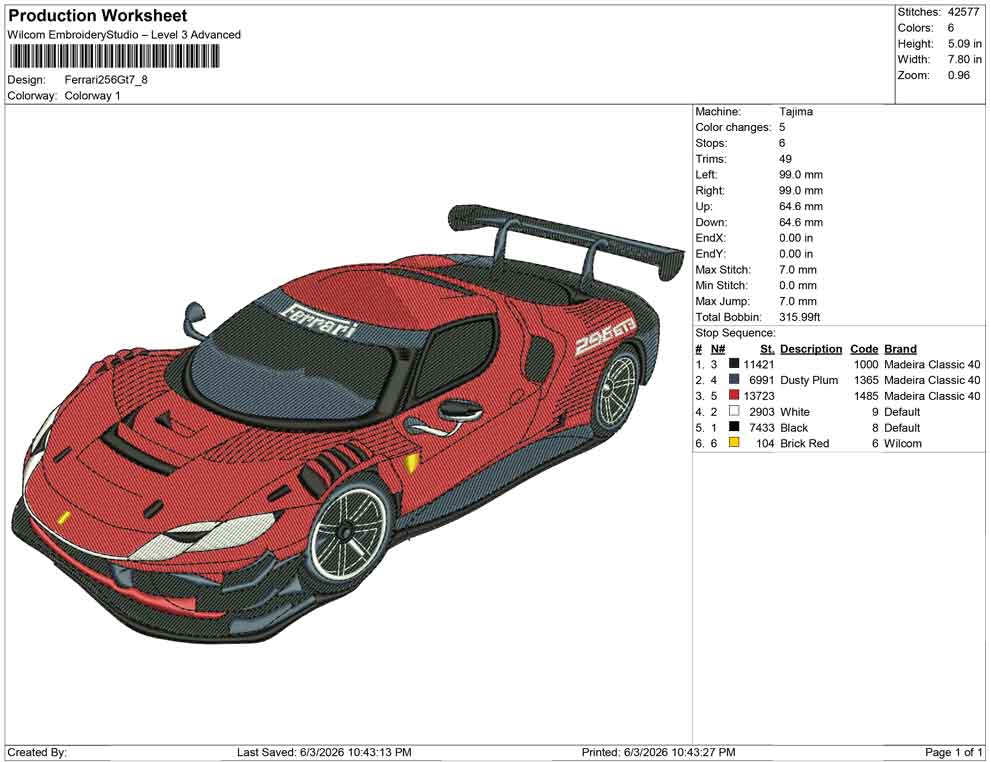
Task: Click the design barcode
Action: [x=114, y=57]
